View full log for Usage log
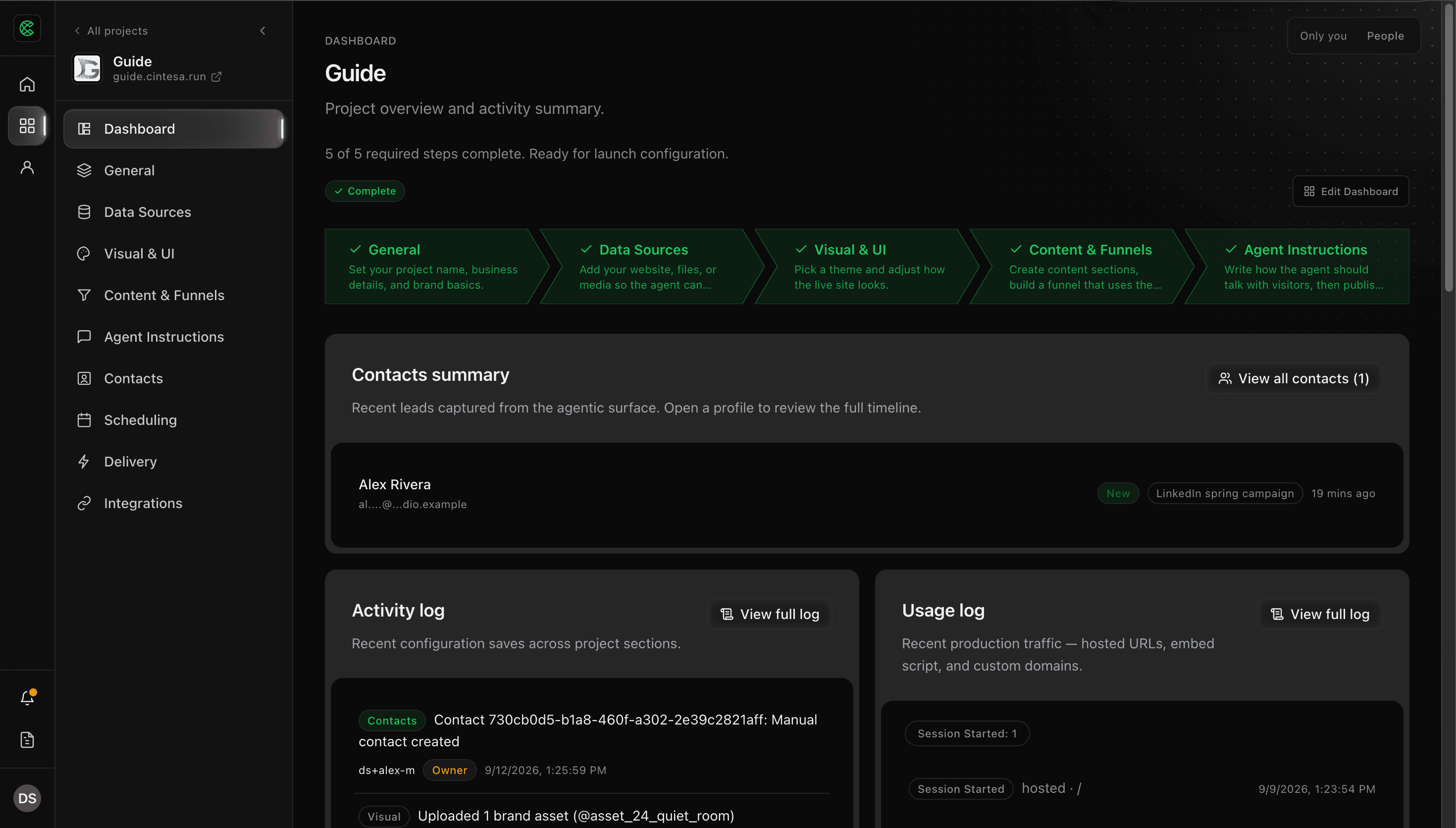This screenshot has width=1456, height=828. [x=1319, y=614]
